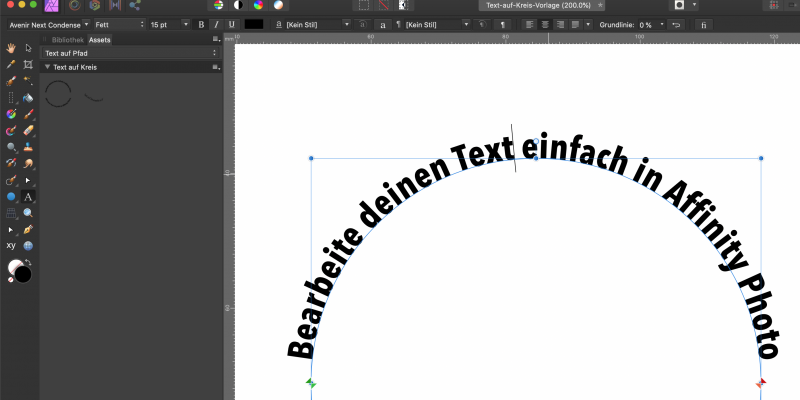Open the font family dropdown Avenir Next
The width and height of the screenshot is (800, 400).
tap(48, 24)
